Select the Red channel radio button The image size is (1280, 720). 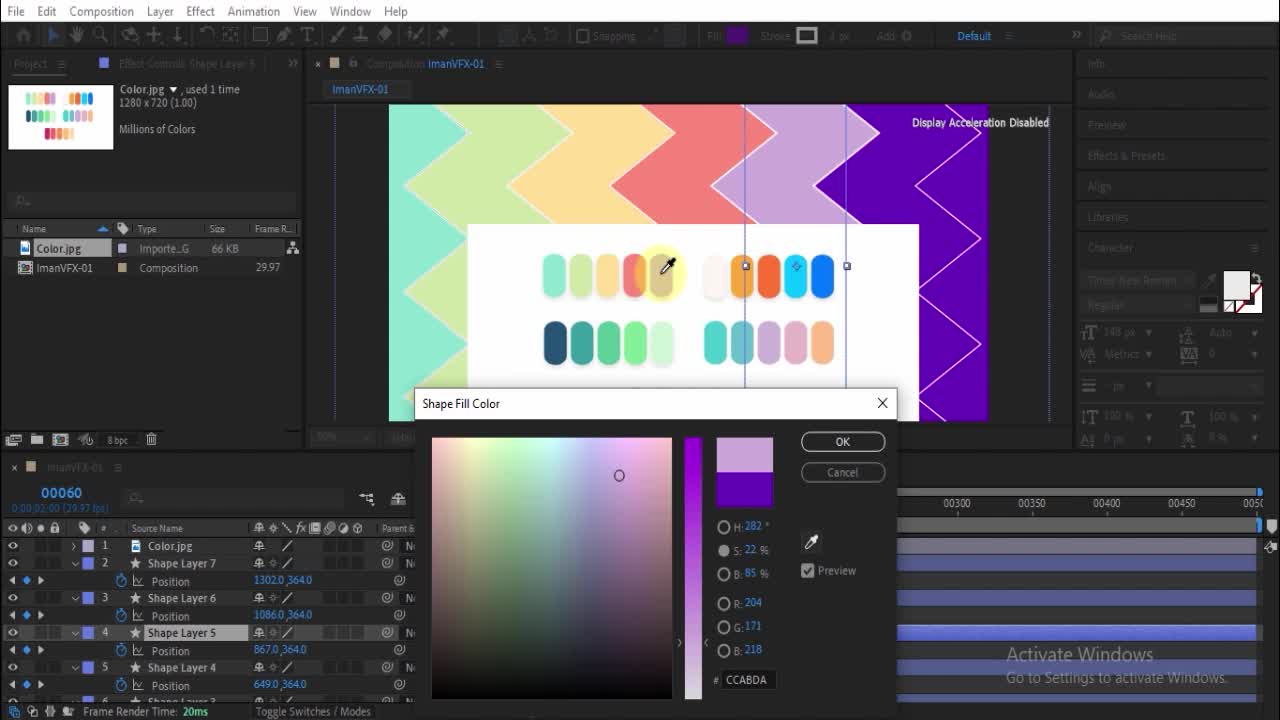[x=724, y=604]
